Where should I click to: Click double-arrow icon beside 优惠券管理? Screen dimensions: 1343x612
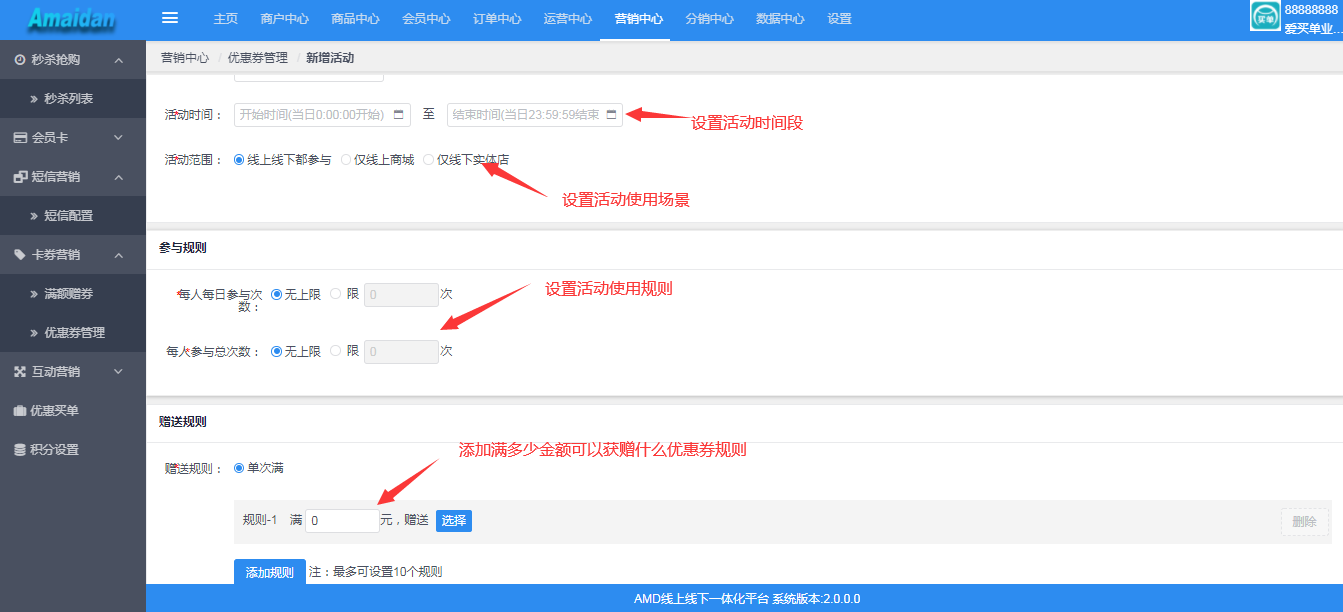tap(35, 333)
